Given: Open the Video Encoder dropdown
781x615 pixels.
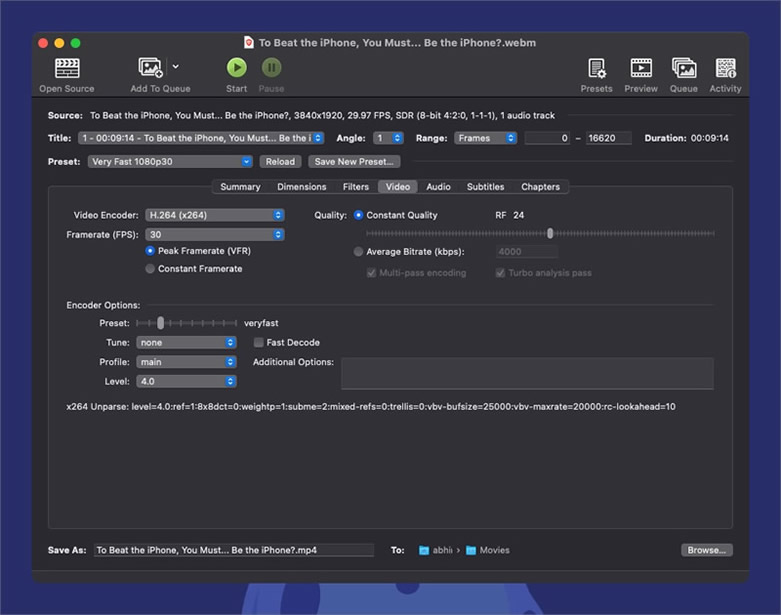Looking at the screenshot, I should (x=215, y=215).
